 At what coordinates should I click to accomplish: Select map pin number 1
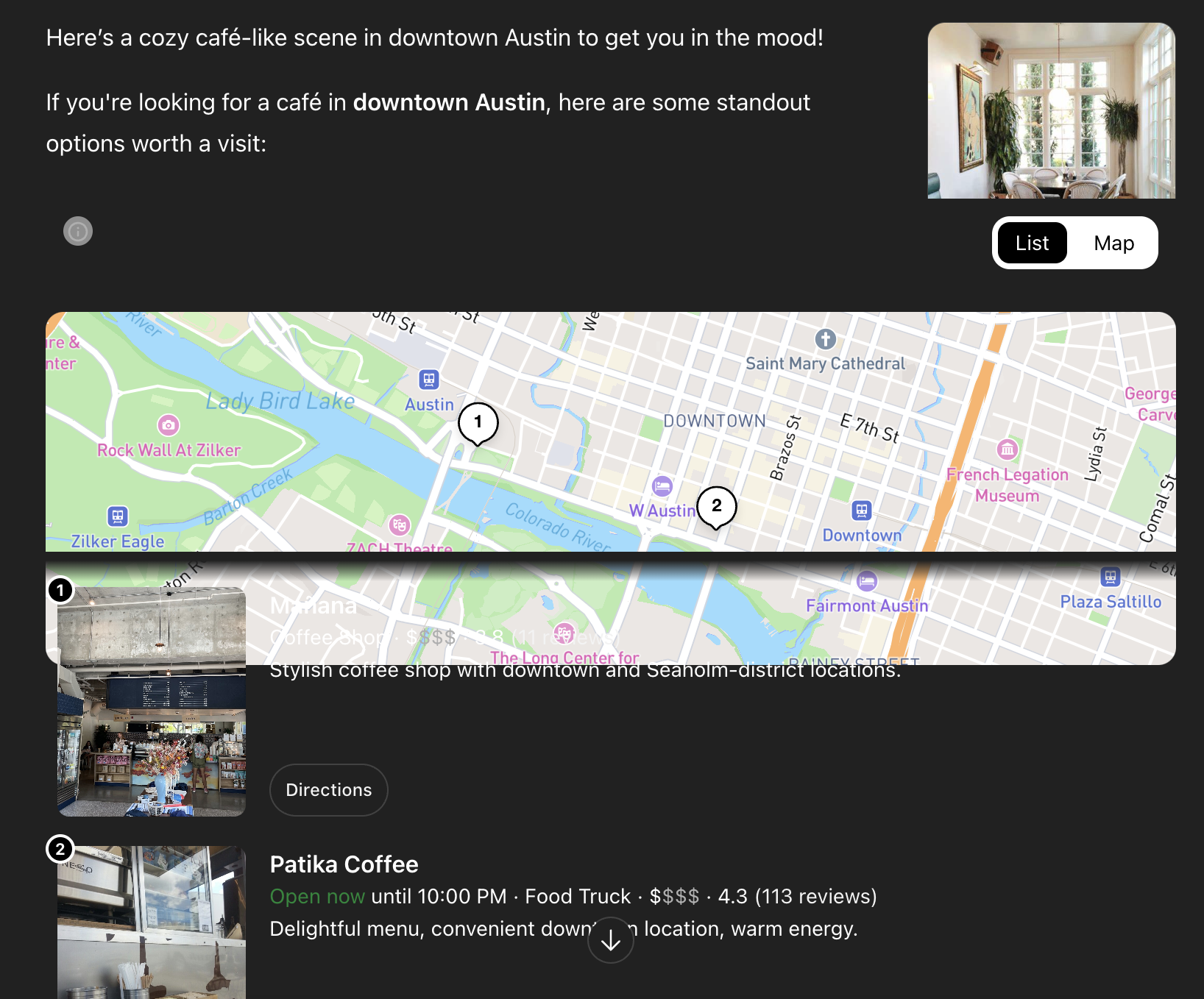click(x=478, y=424)
